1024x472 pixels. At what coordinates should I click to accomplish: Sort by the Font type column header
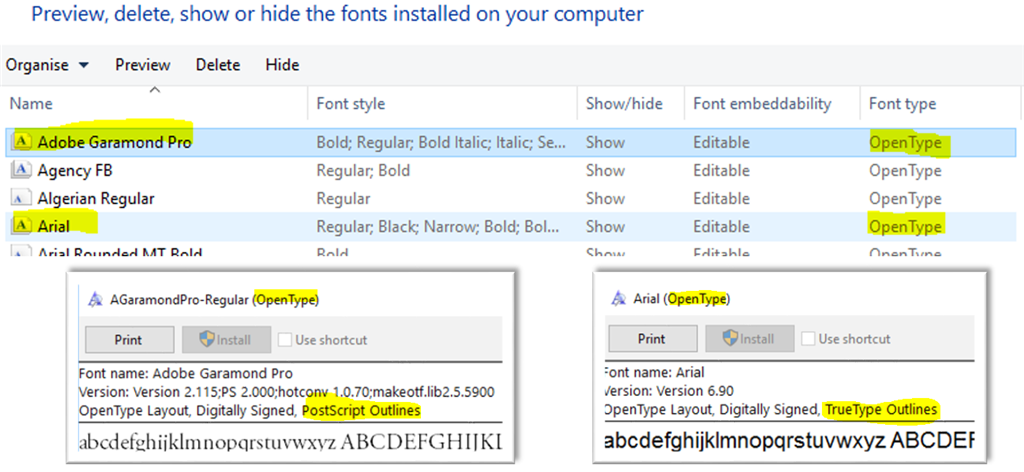pos(938,103)
